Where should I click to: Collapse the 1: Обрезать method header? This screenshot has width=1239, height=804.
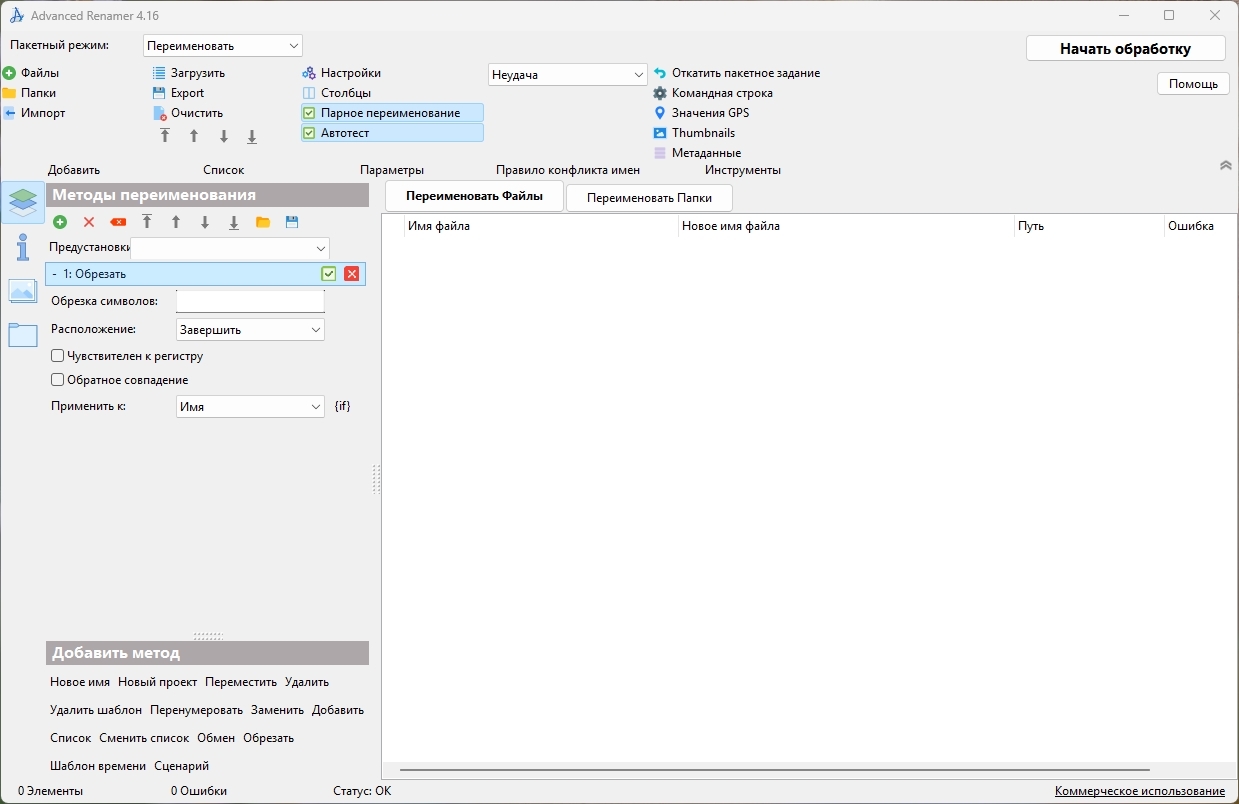[x=54, y=274]
